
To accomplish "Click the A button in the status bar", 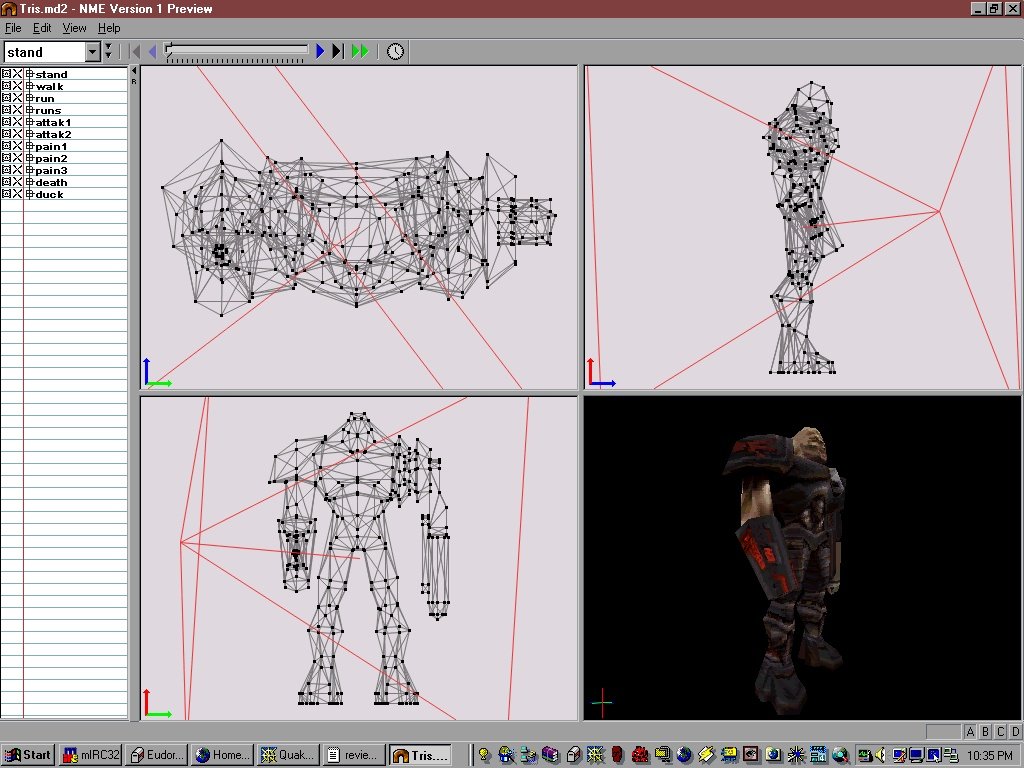I will pyautogui.click(x=970, y=731).
